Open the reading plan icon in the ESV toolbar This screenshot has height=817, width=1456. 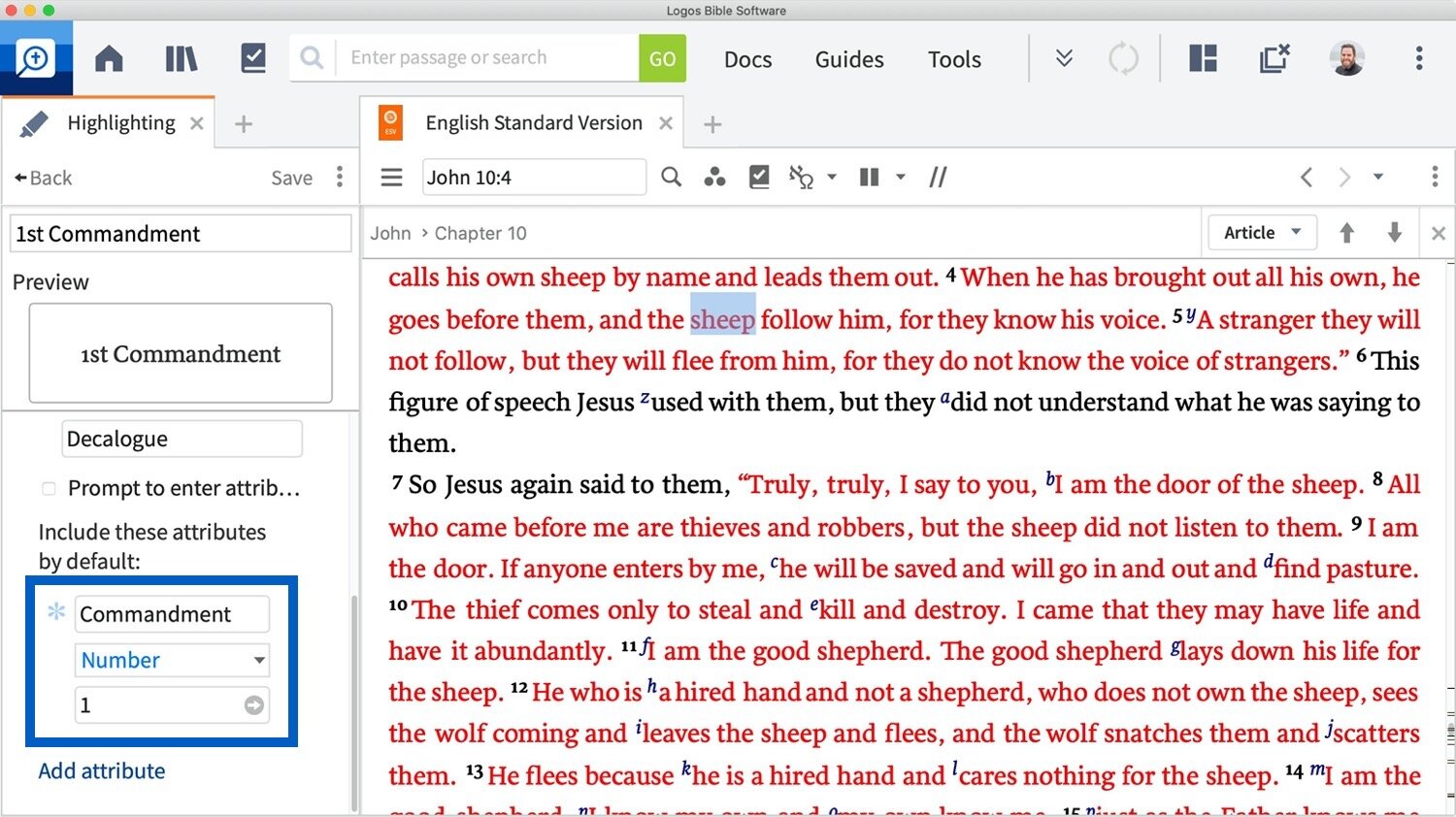pos(759,177)
